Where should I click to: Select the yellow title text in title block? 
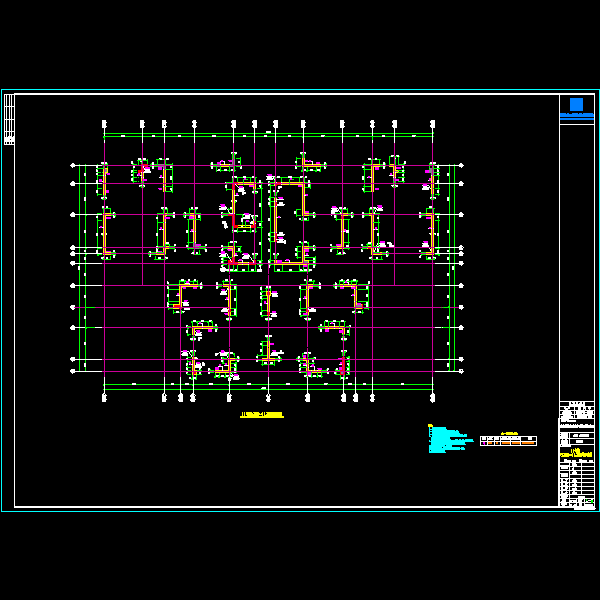[576, 455]
